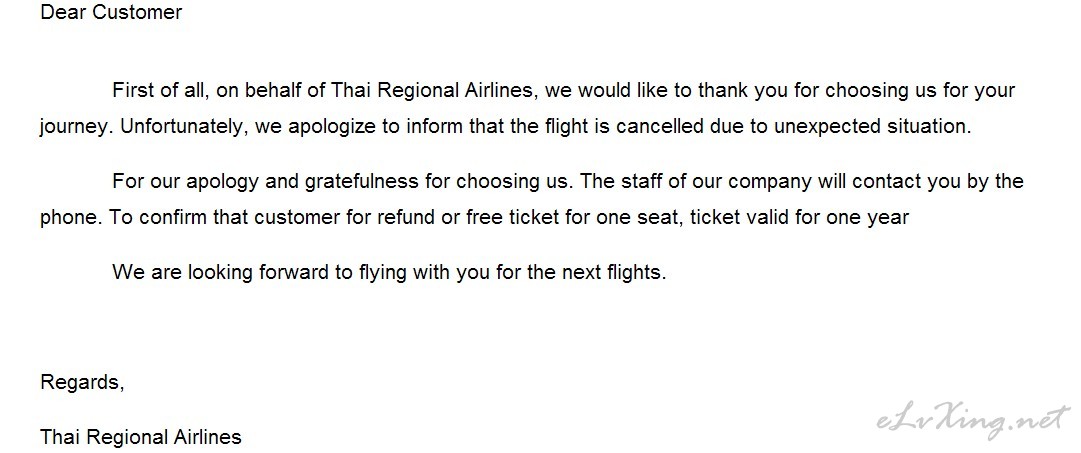Screen dimensions: 1081x453
Task: Click the word 'gratefulness' in second paragraph
Action: point(362,181)
